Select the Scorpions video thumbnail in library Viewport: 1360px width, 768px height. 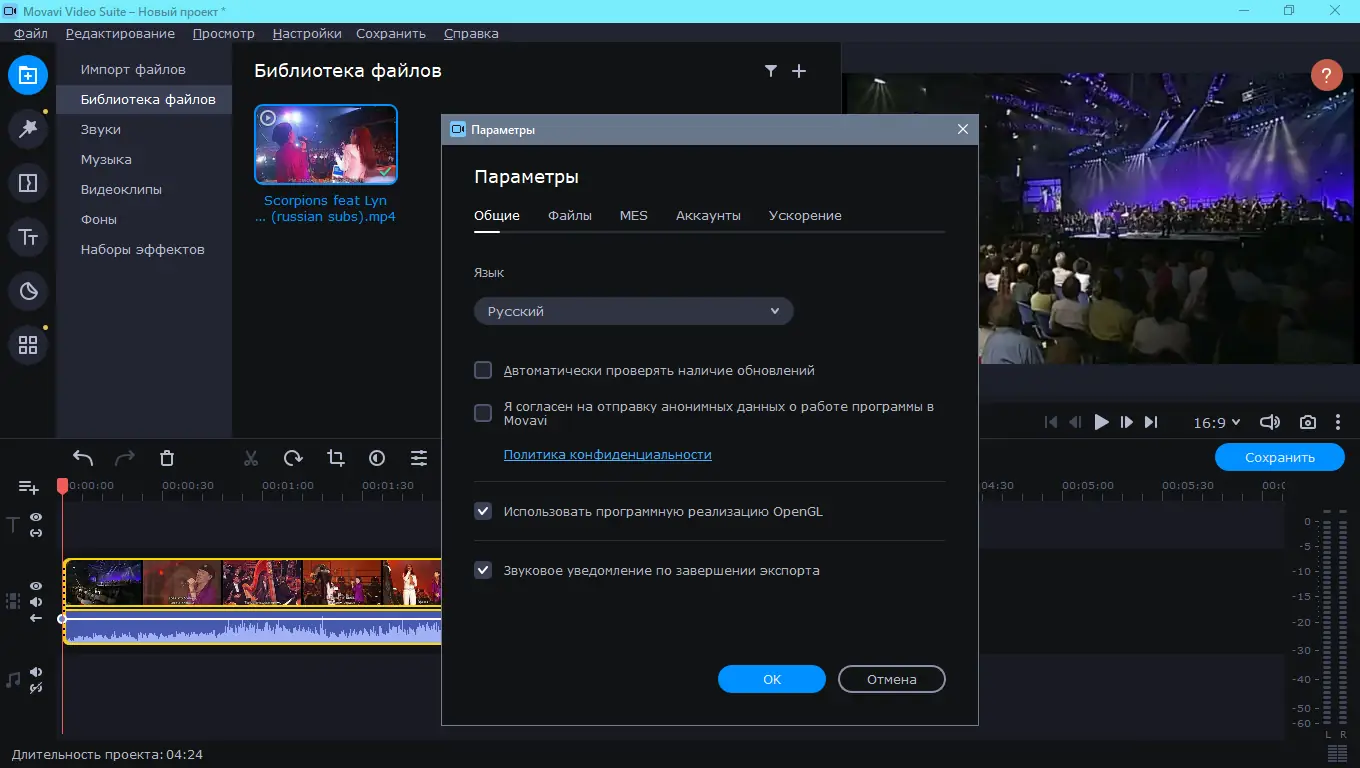coord(326,144)
